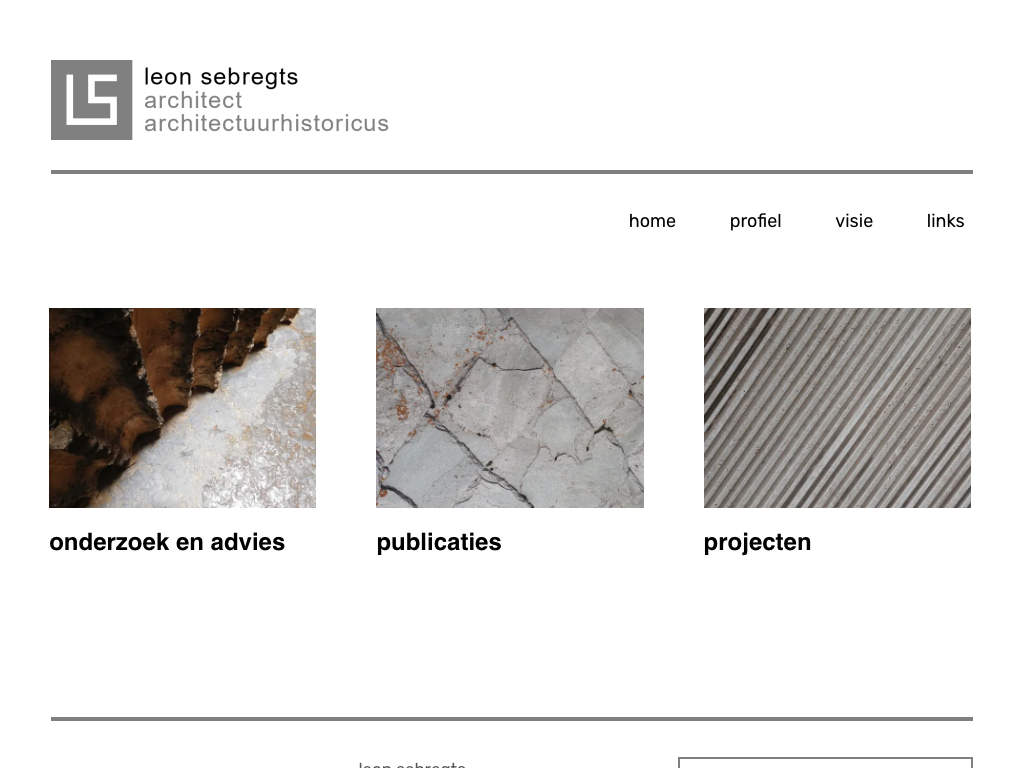
Task: Click the grey divider line above the footer
Action: pos(512,719)
